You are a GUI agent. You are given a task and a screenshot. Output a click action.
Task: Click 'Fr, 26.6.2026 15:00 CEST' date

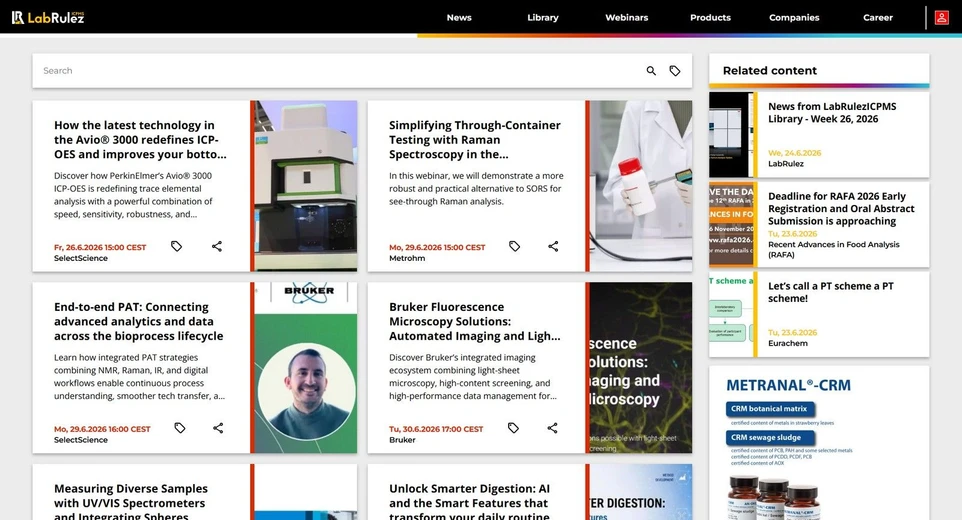(100, 247)
